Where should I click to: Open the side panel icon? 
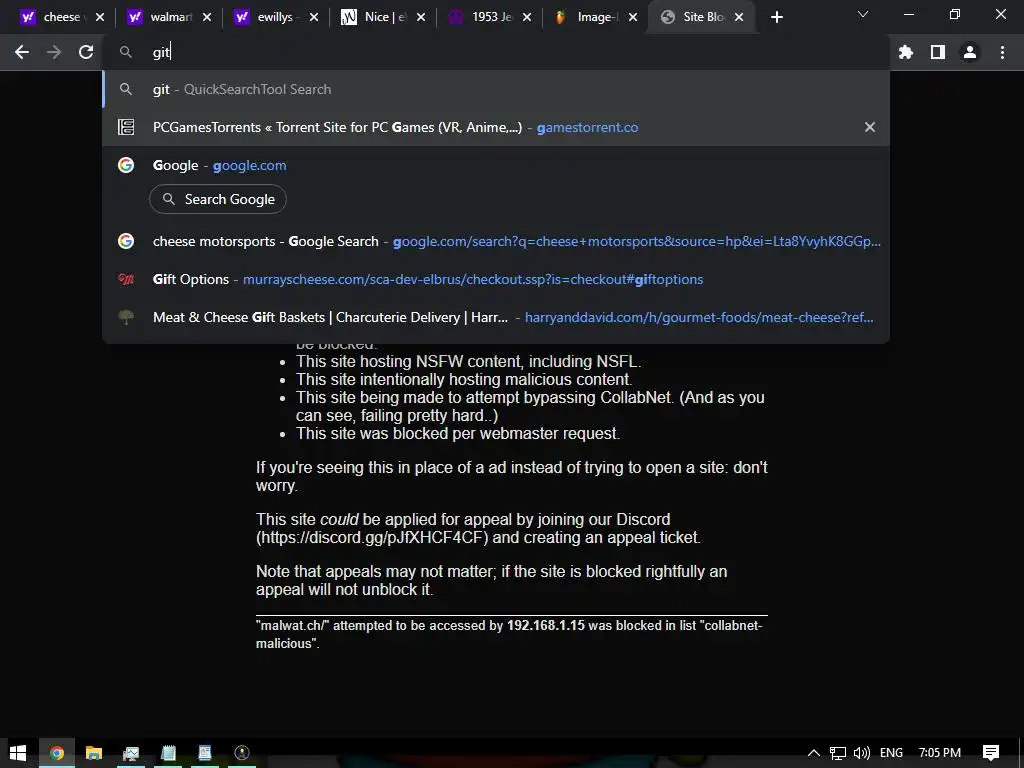[x=938, y=52]
